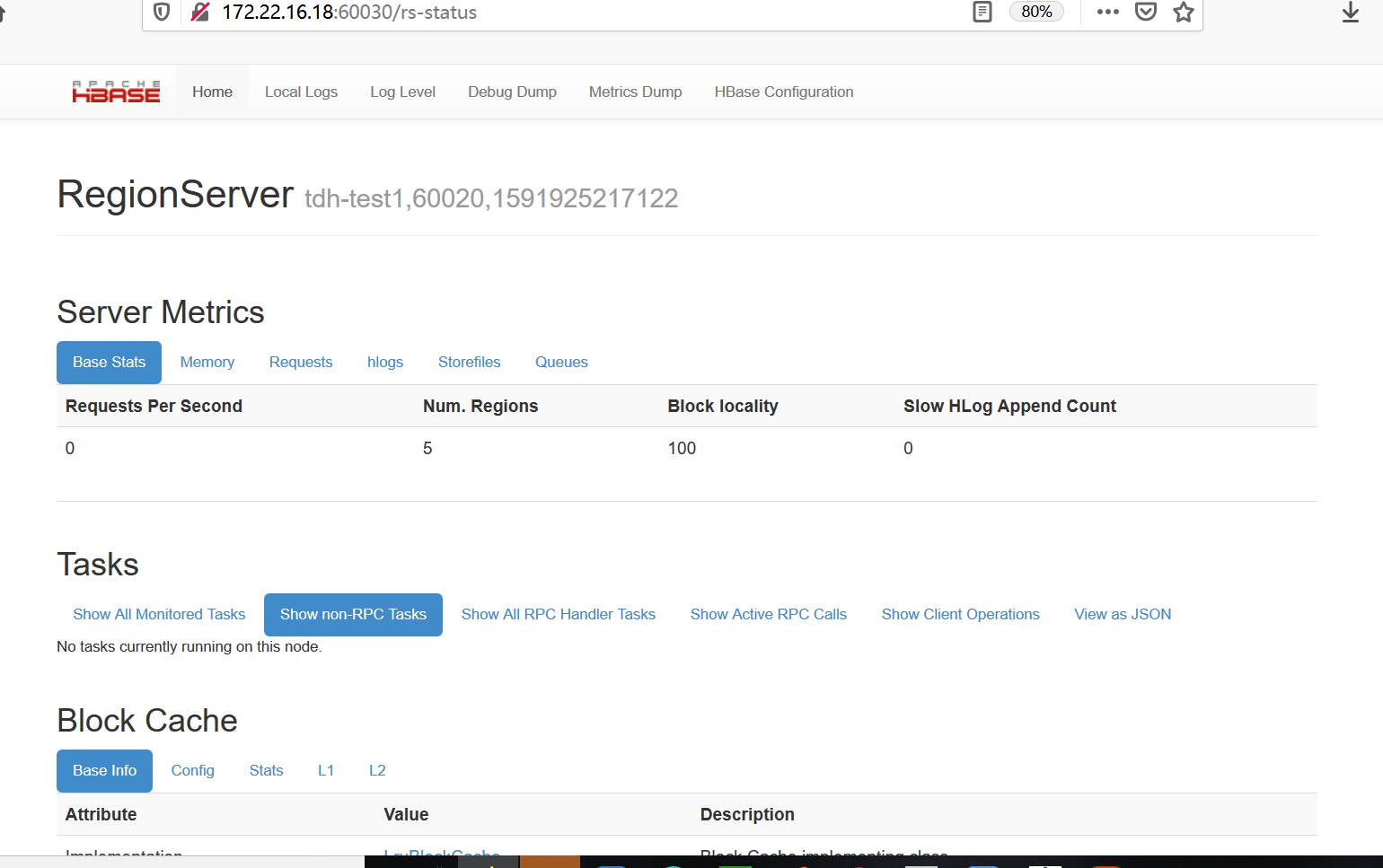This screenshot has width=1383, height=868.
Task: Click Show All RPC Handler Tasks
Action: [558, 615]
